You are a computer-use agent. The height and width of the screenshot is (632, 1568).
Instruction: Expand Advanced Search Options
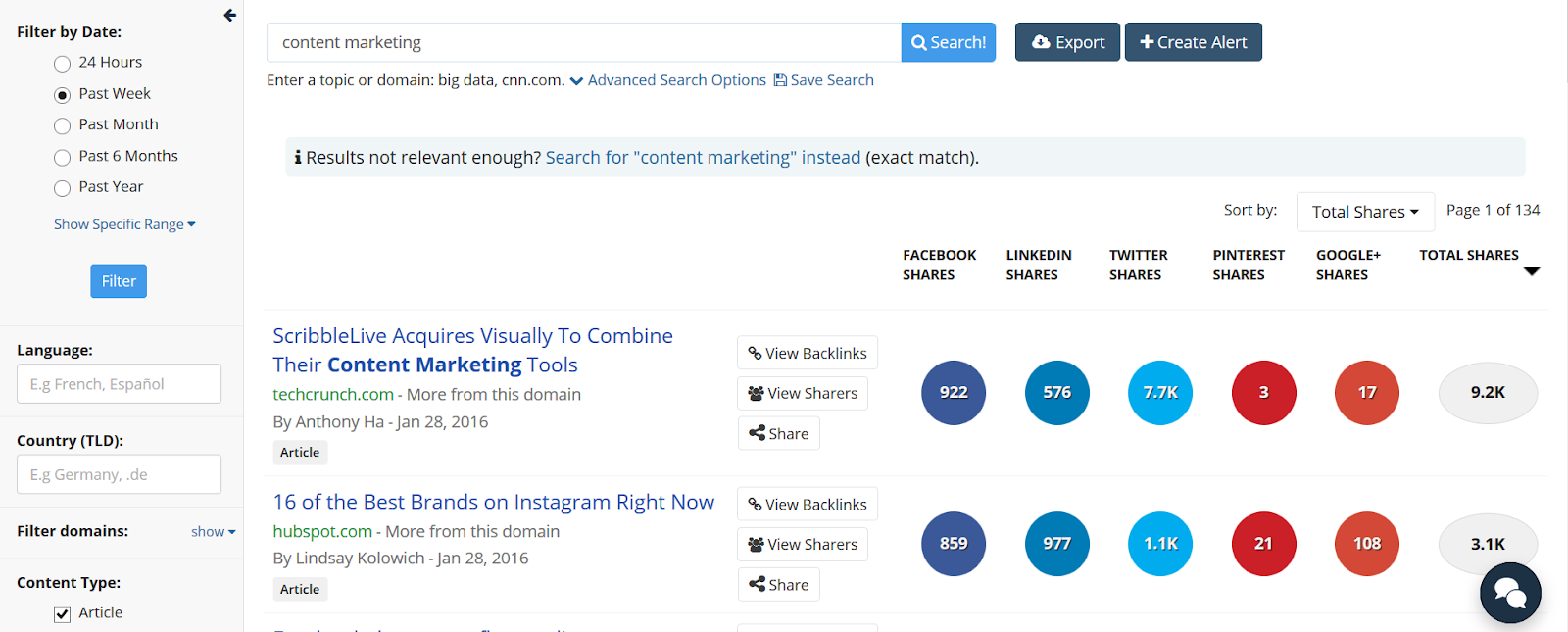click(x=668, y=80)
